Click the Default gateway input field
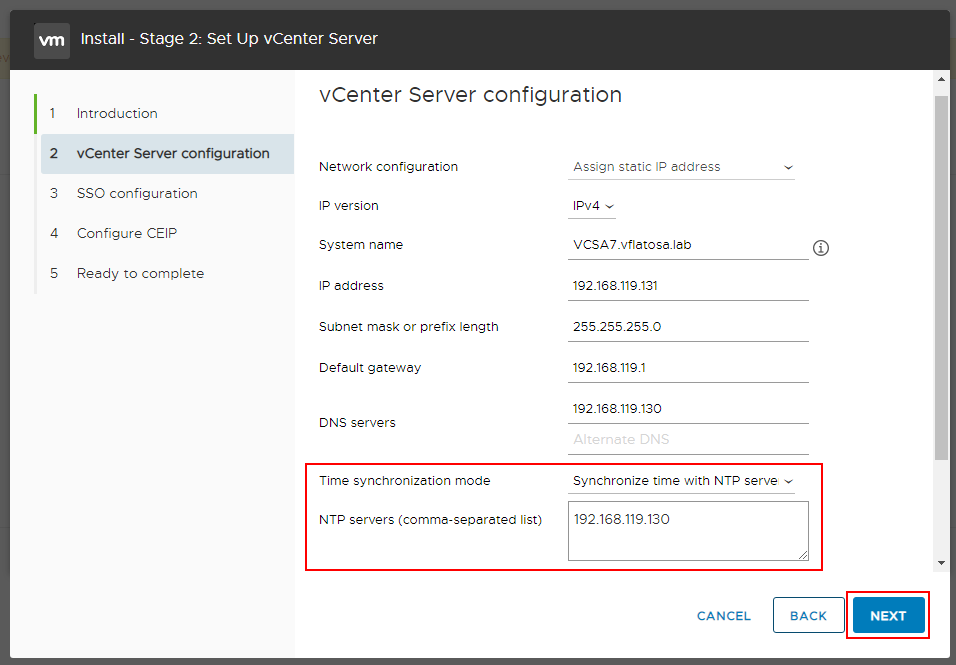 (x=688, y=368)
